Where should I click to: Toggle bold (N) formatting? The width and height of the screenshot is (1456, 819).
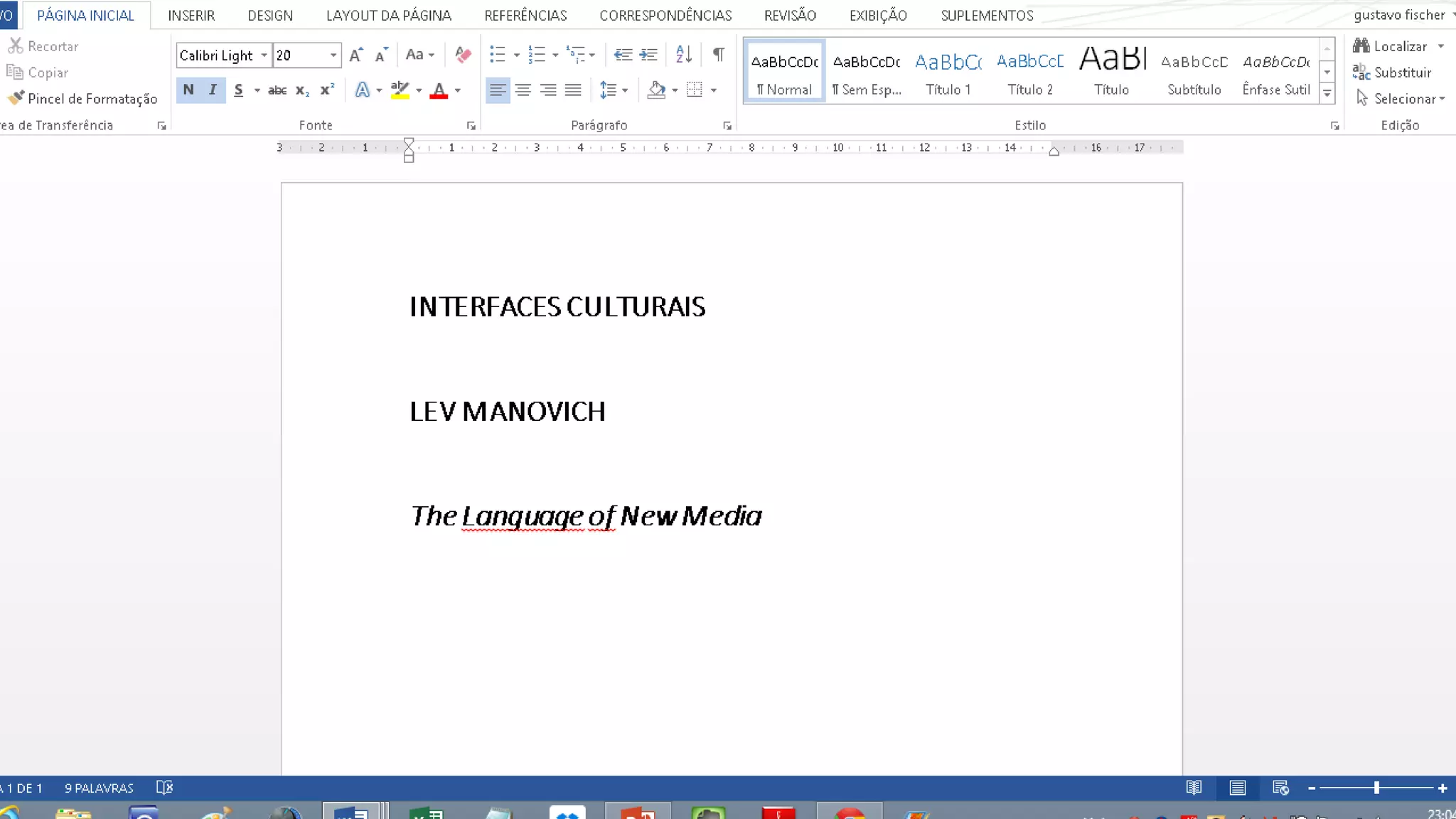[188, 90]
